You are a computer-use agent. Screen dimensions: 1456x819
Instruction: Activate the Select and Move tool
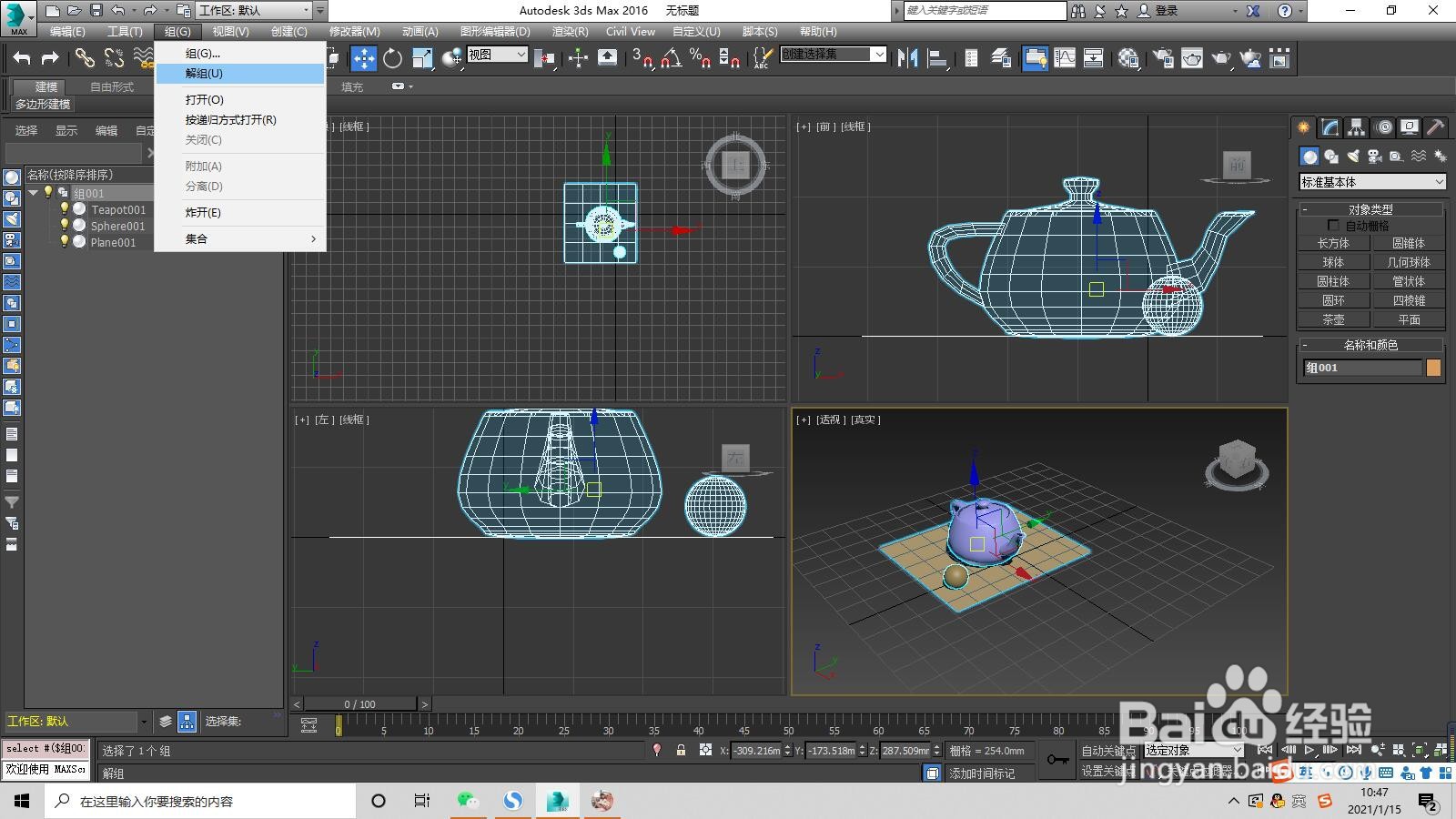[x=363, y=58]
